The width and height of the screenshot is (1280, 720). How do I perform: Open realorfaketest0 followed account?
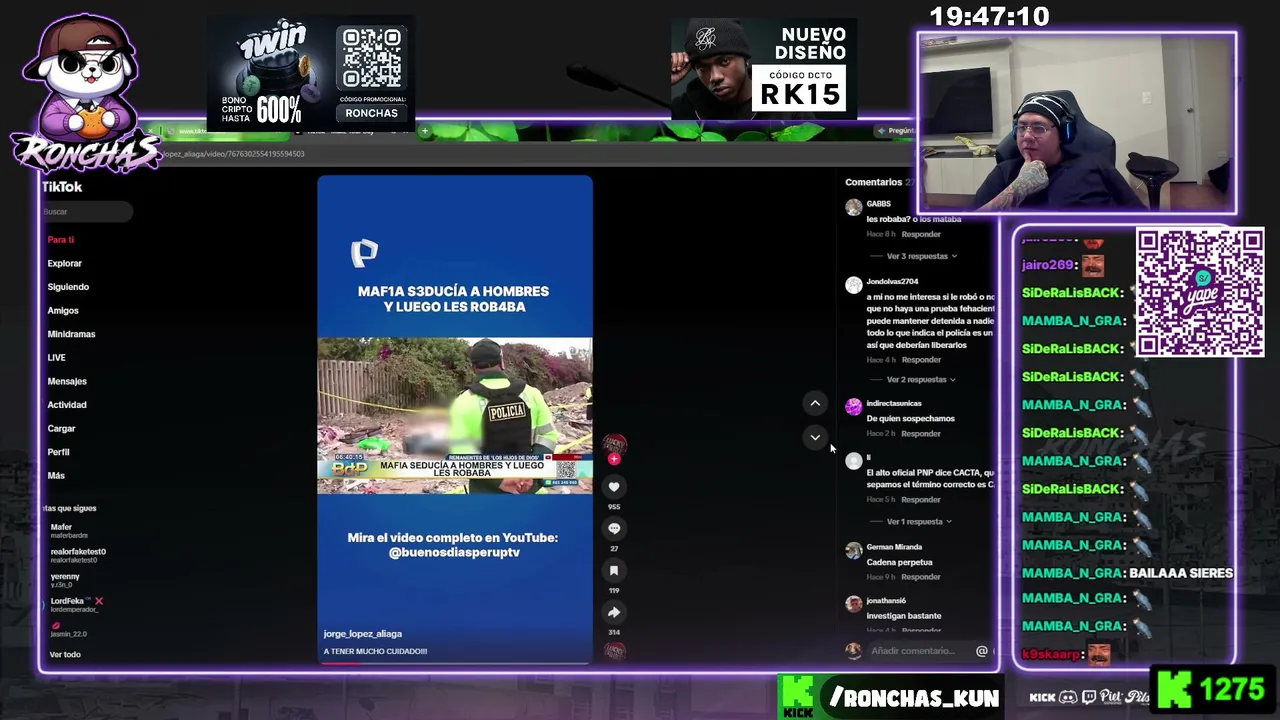point(78,555)
